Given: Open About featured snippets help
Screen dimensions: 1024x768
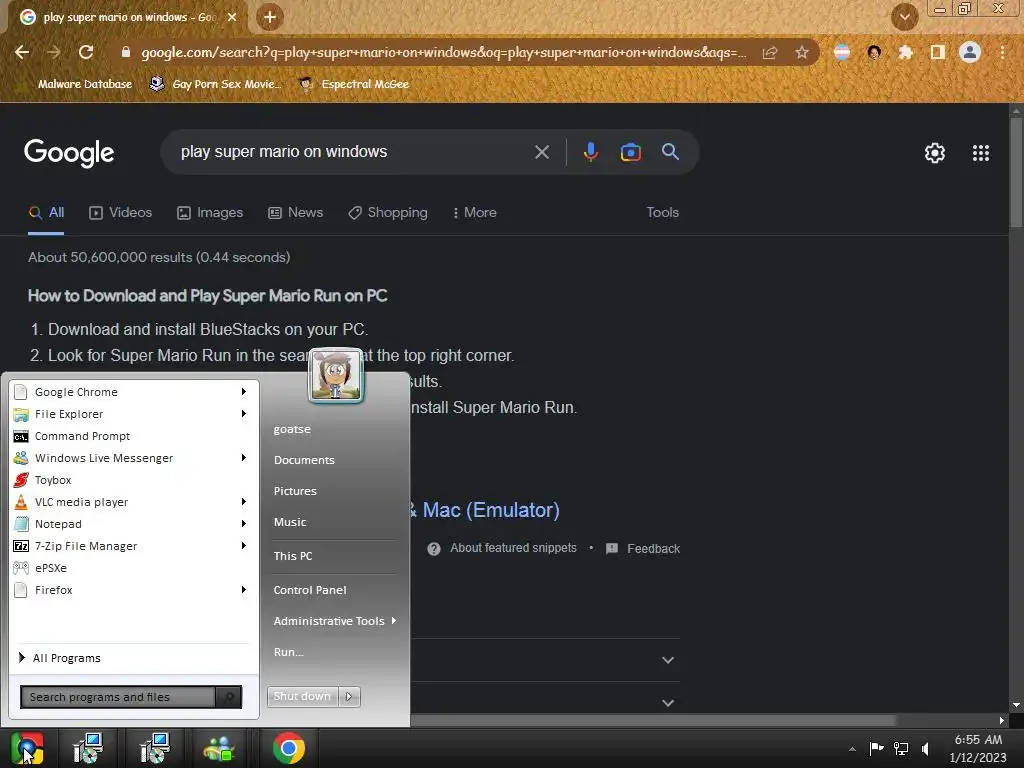Looking at the screenshot, I should (x=502, y=548).
